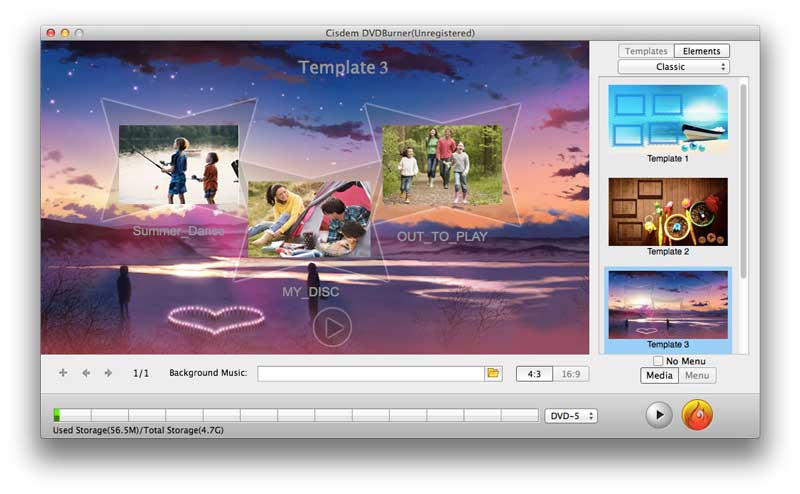This screenshot has height=494, width=800.
Task: Select the Media tab
Action: pyautogui.click(x=659, y=376)
